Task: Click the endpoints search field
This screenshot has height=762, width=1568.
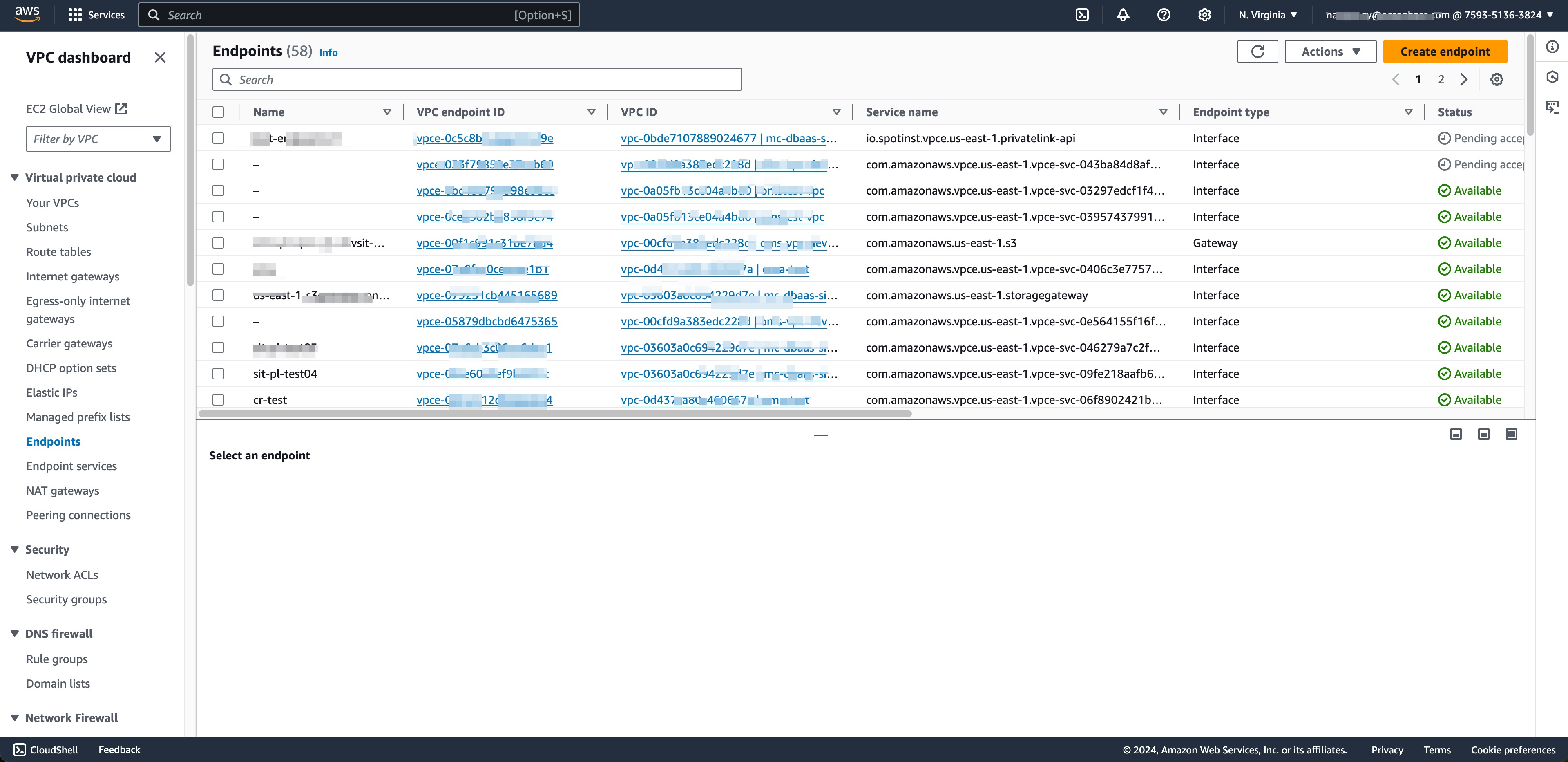Action: (477, 80)
